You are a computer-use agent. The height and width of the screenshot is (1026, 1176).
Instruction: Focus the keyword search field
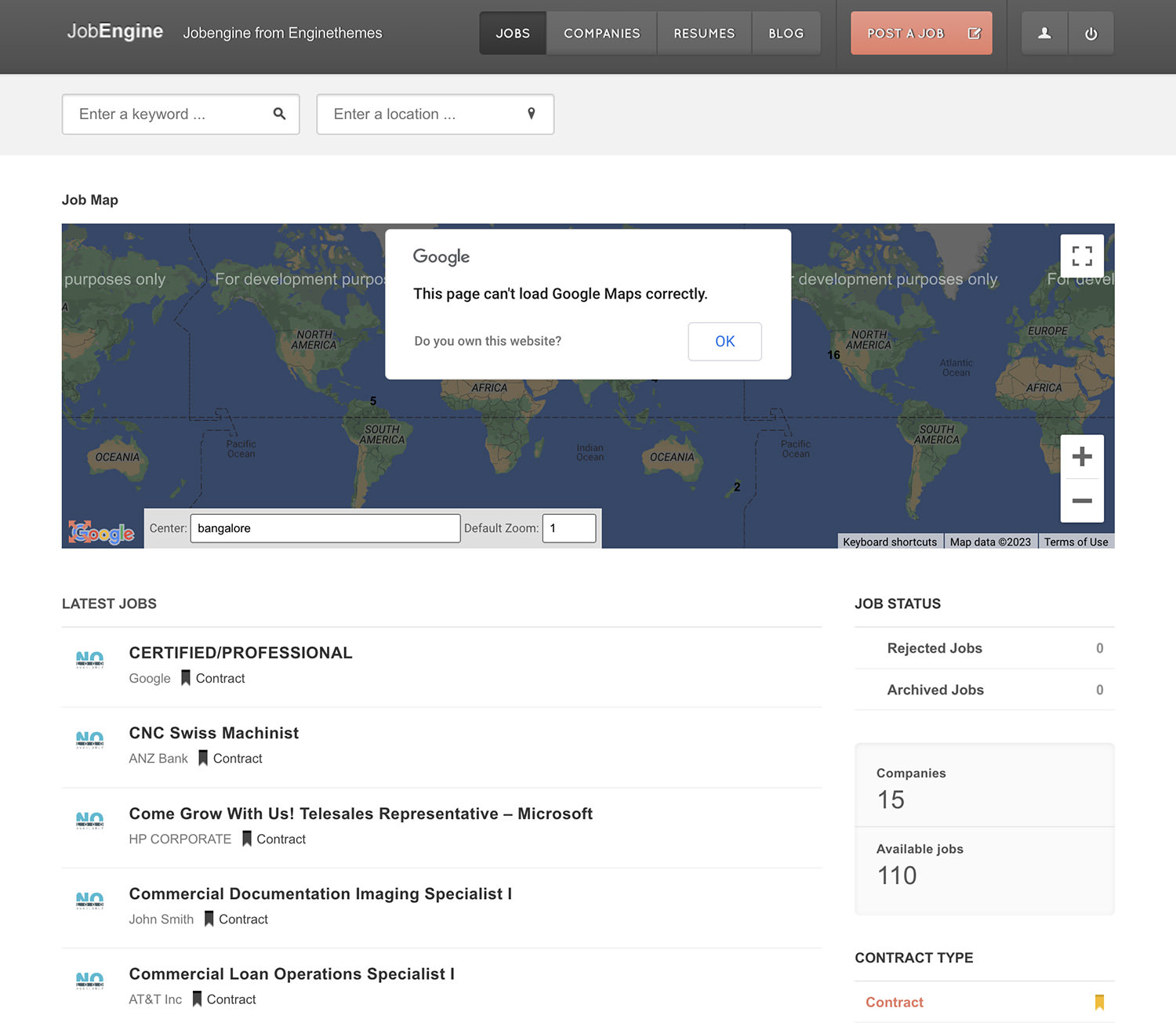click(x=181, y=114)
